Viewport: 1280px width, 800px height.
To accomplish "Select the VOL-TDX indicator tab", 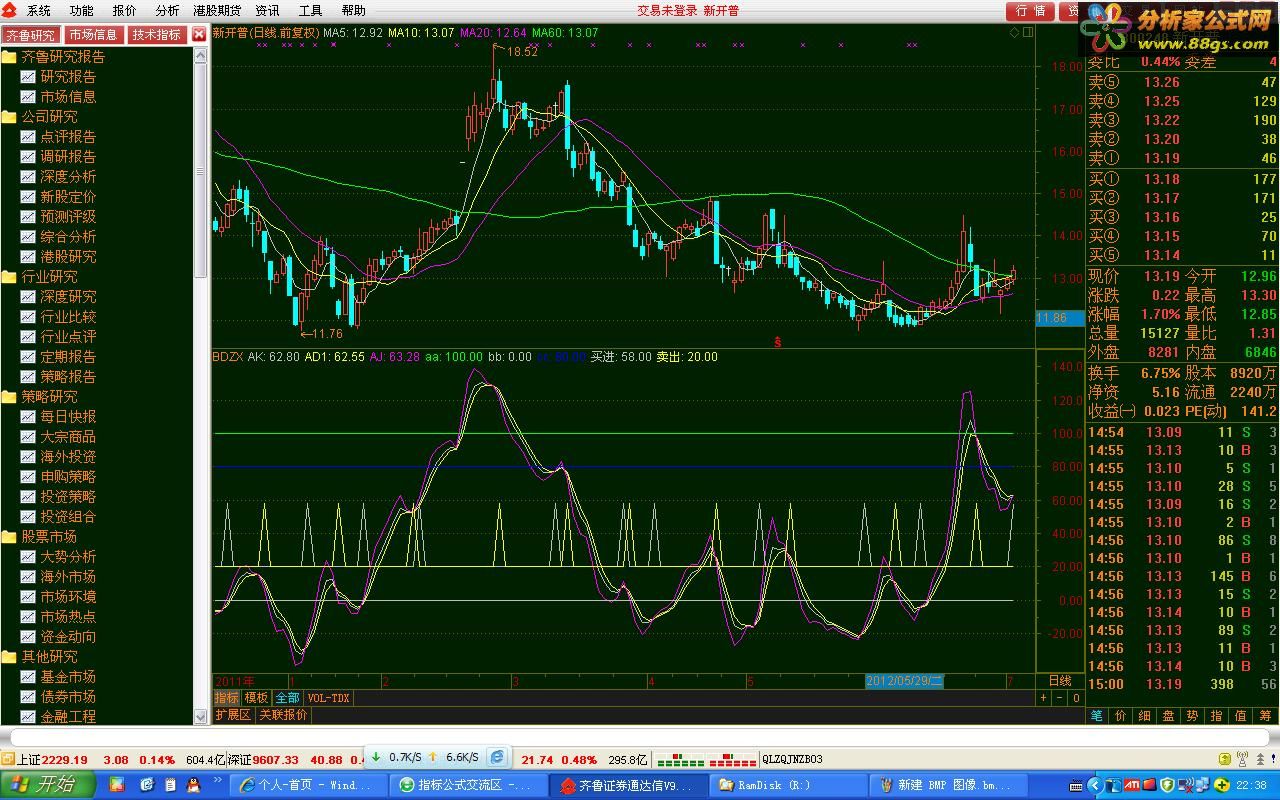I will [329, 698].
